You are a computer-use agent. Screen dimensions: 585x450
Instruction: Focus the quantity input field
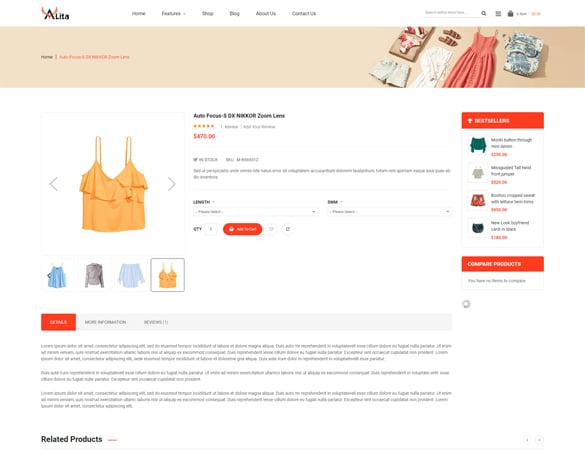[x=211, y=229]
